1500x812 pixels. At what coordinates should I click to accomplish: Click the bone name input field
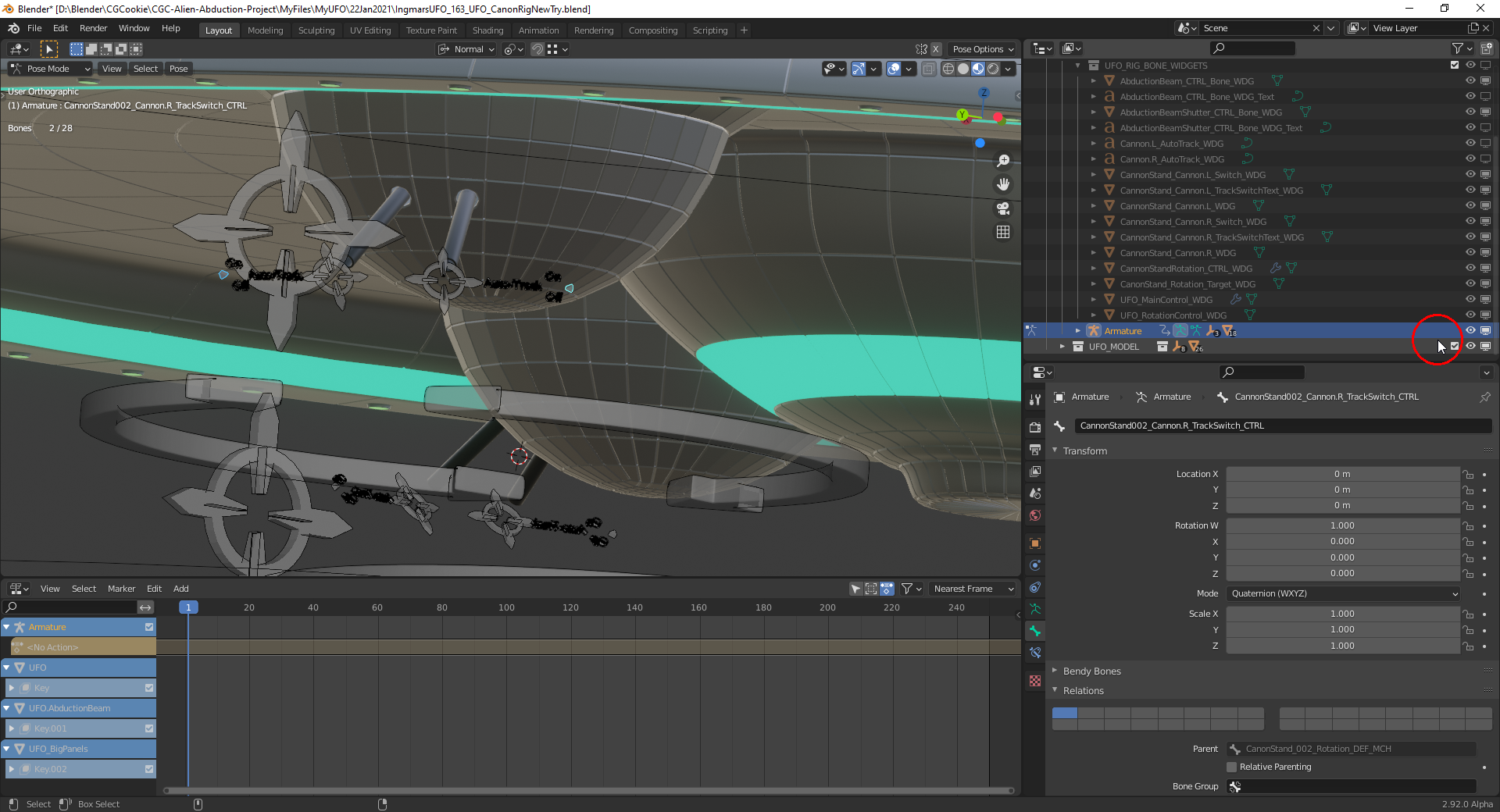coord(1281,426)
